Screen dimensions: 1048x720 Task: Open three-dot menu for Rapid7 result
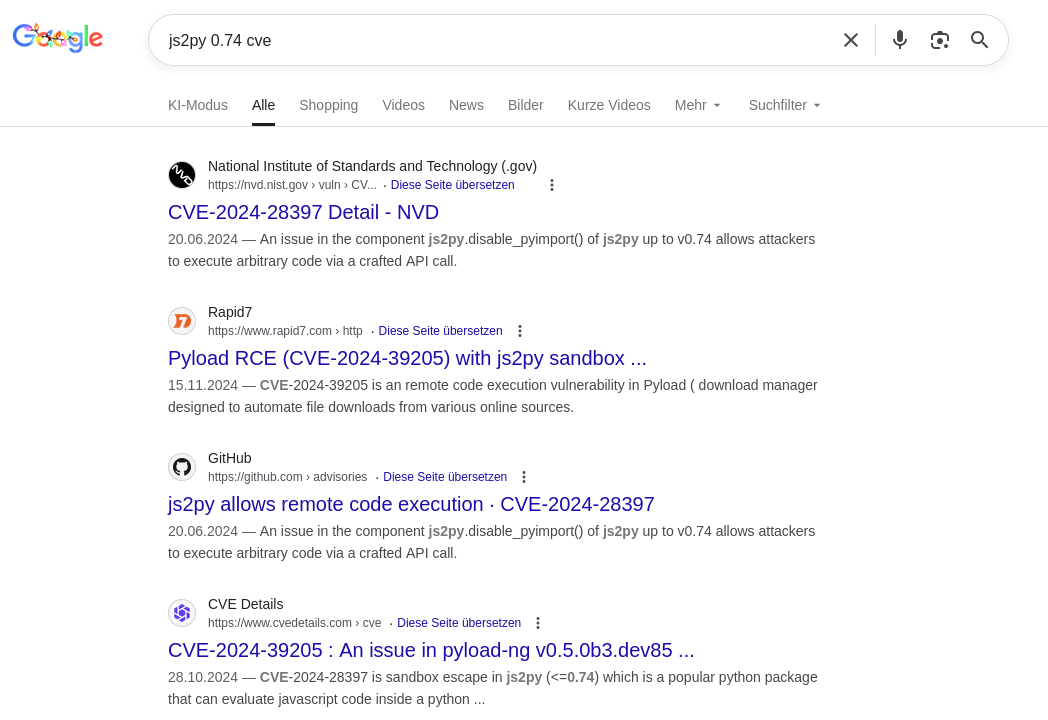(519, 331)
